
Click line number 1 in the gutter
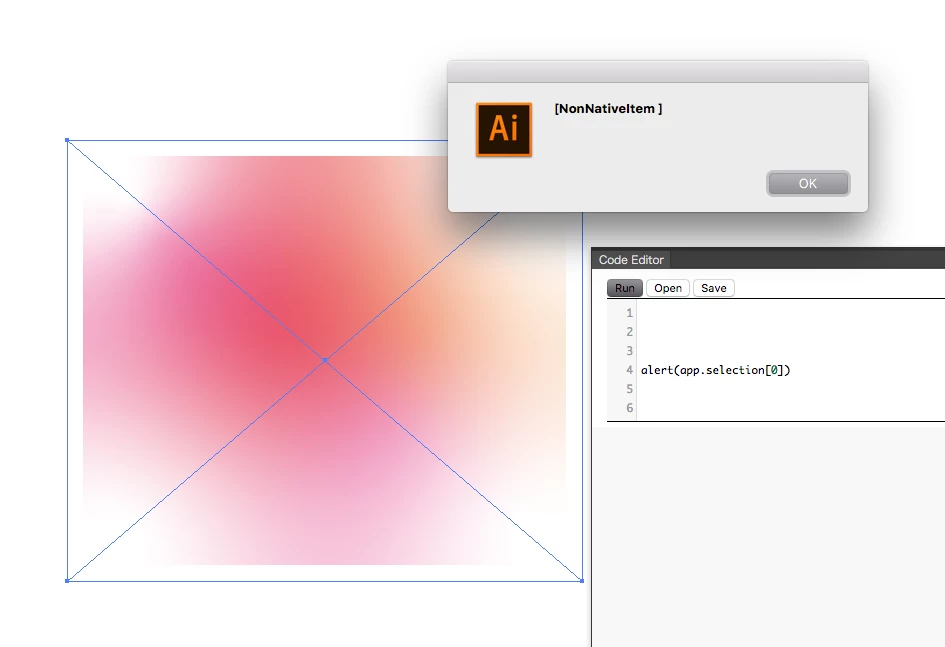click(x=629, y=313)
